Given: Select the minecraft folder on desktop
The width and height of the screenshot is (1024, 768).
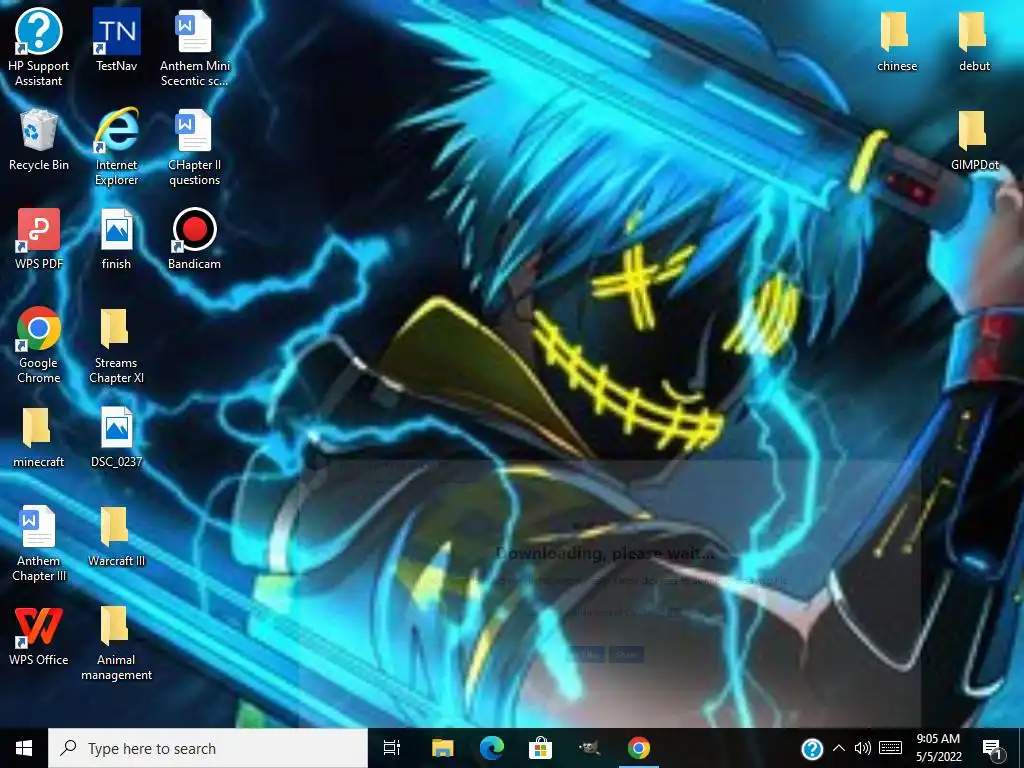Looking at the screenshot, I should [39, 438].
